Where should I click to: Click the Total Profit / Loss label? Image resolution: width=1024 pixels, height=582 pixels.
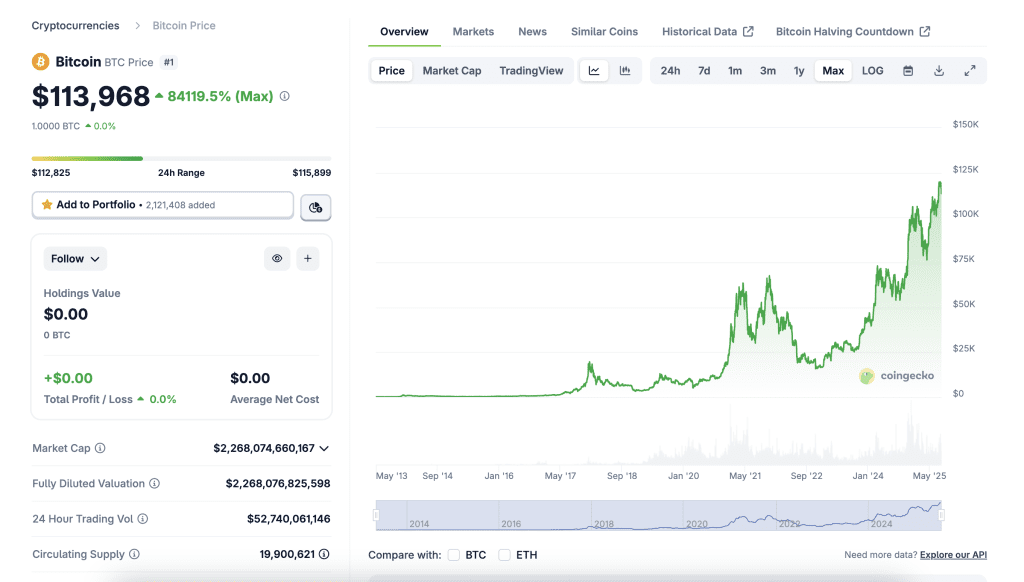pos(88,399)
